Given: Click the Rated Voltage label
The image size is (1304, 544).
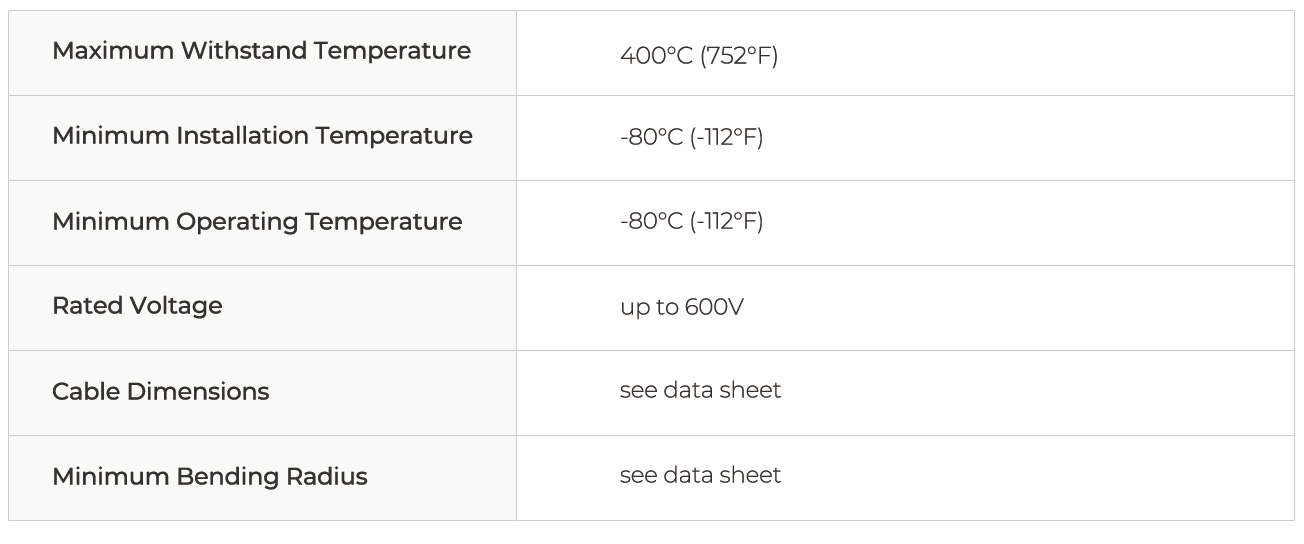Looking at the screenshot, I should [137, 306].
